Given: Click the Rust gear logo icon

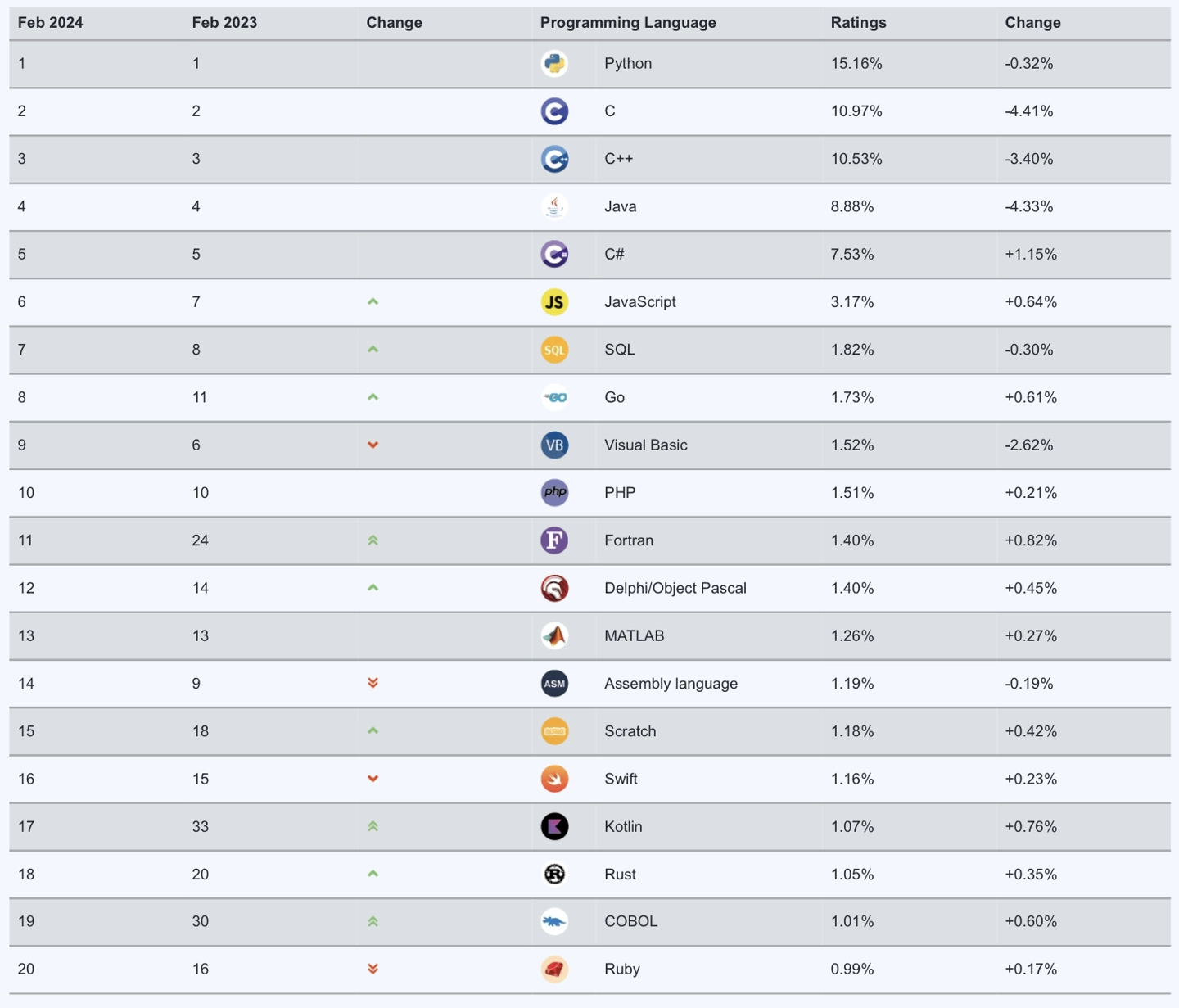Looking at the screenshot, I should click(x=554, y=875).
